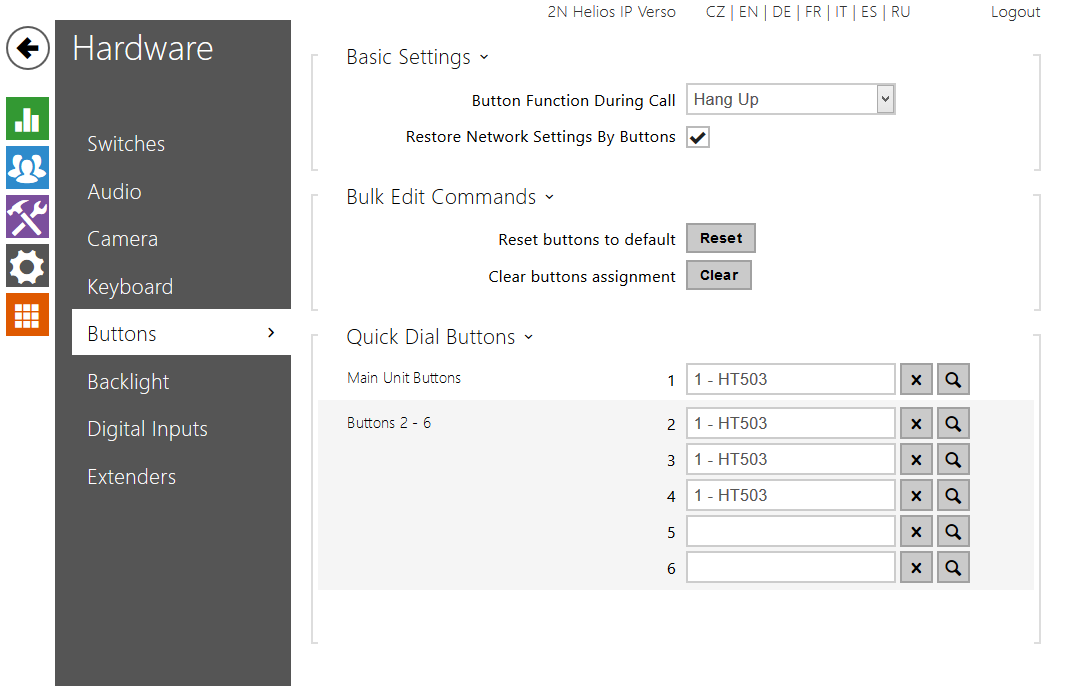
Task: Remove assignment from button 4 with X
Action: [x=916, y=496]
